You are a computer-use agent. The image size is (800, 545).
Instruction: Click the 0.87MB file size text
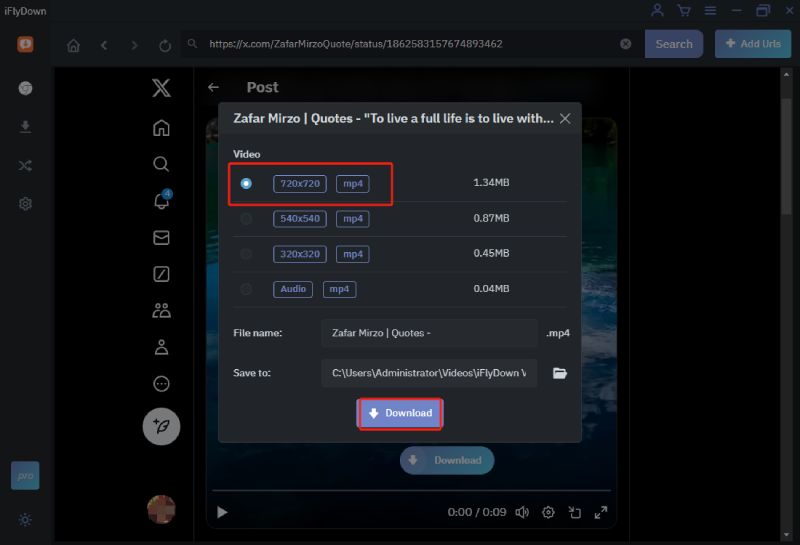tap(491, 218)
